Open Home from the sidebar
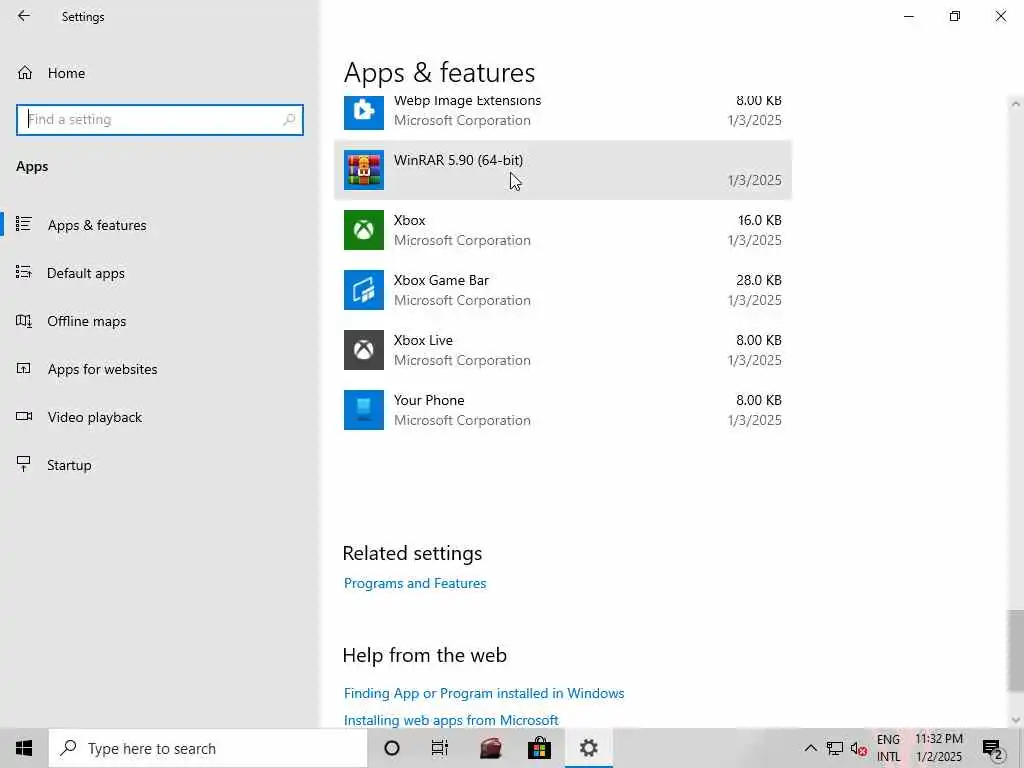 (x=66, y=73)
